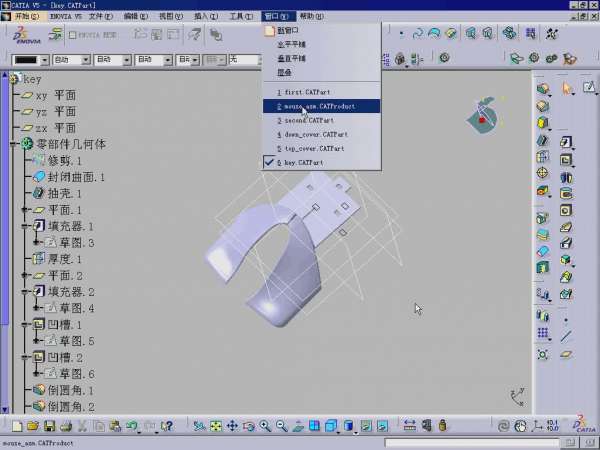Switch to 3 second.CATPart window
This screenshot has height=450, width=600.
[x=321, y=120]
